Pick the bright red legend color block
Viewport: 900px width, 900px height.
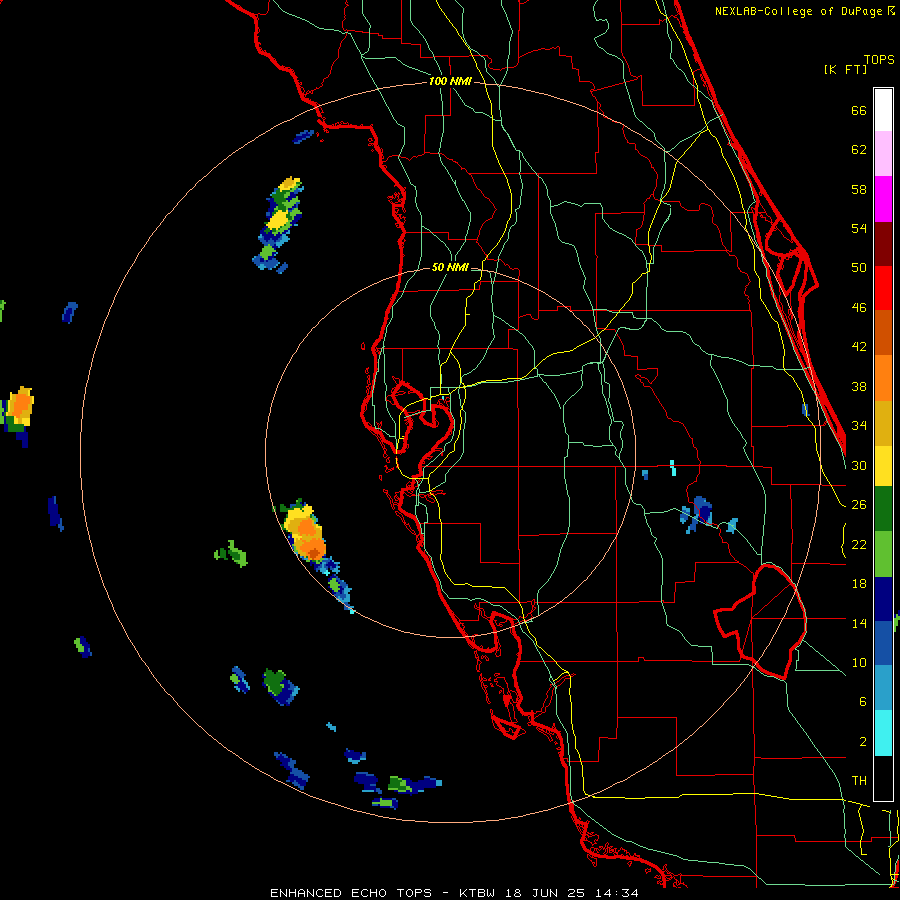(883, 288)
